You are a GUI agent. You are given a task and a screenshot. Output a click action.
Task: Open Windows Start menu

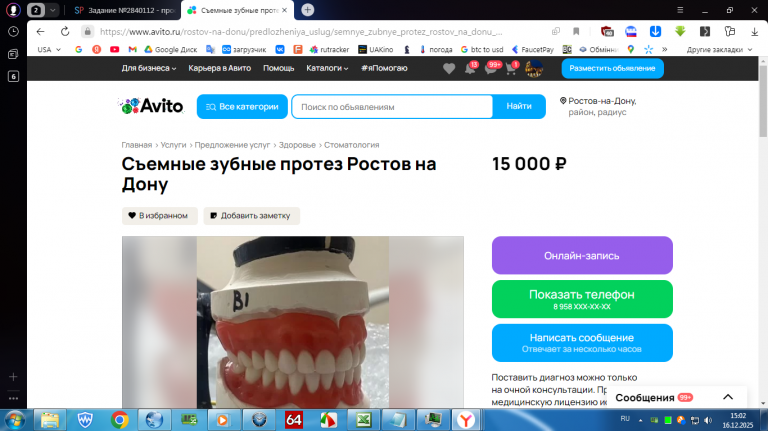[x=14, y=420]
